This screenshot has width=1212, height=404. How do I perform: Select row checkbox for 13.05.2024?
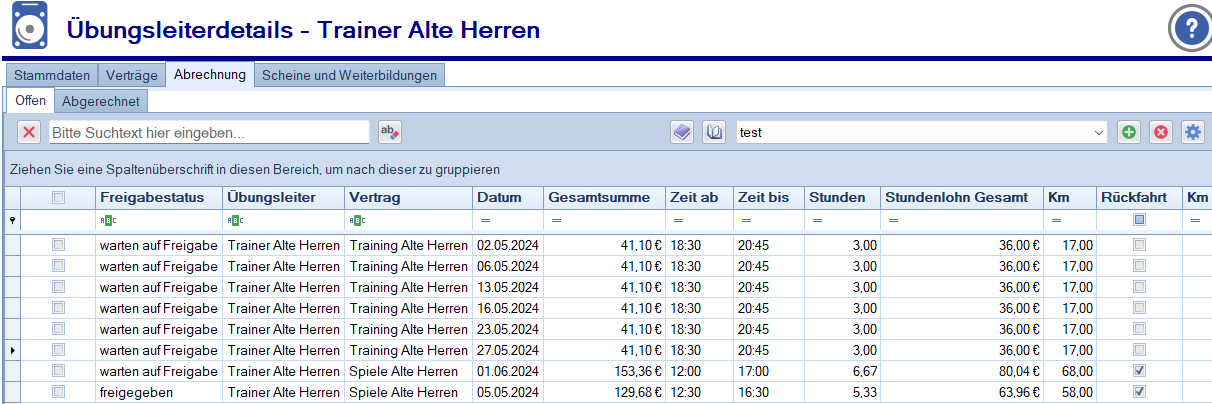(58, 286)
